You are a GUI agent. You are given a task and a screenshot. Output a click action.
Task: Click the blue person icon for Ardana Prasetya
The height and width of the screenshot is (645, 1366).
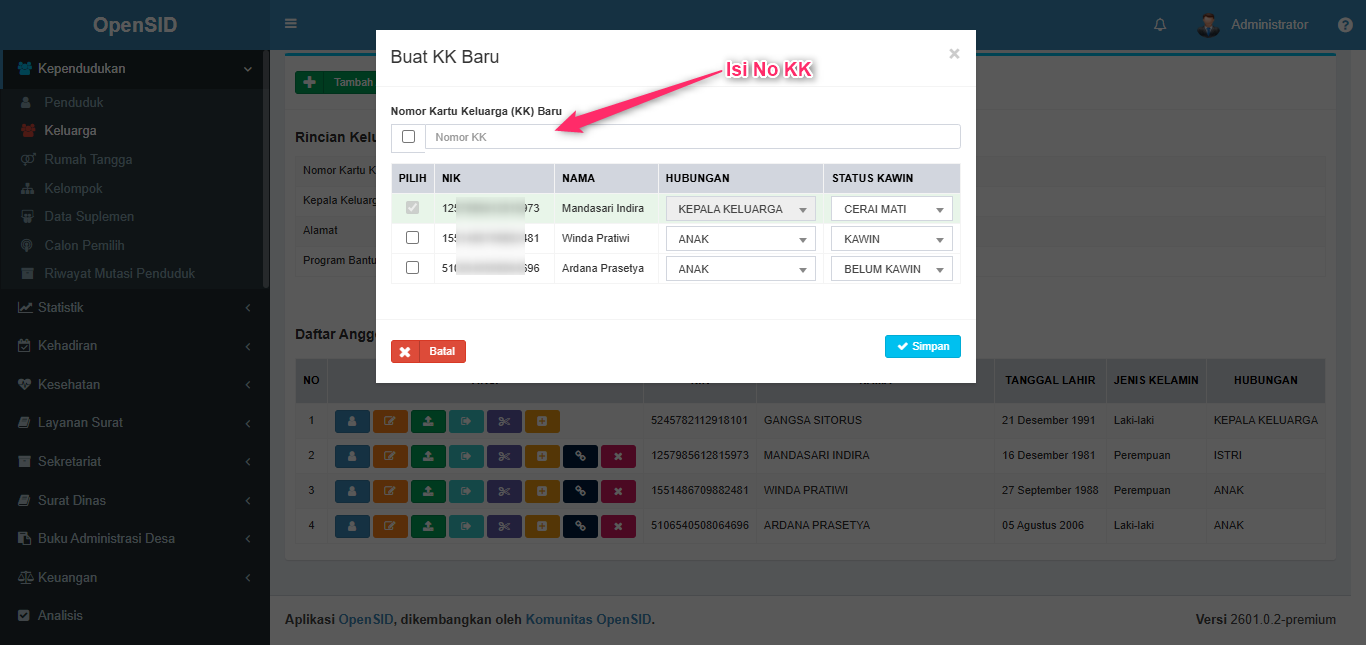(352, 526)
